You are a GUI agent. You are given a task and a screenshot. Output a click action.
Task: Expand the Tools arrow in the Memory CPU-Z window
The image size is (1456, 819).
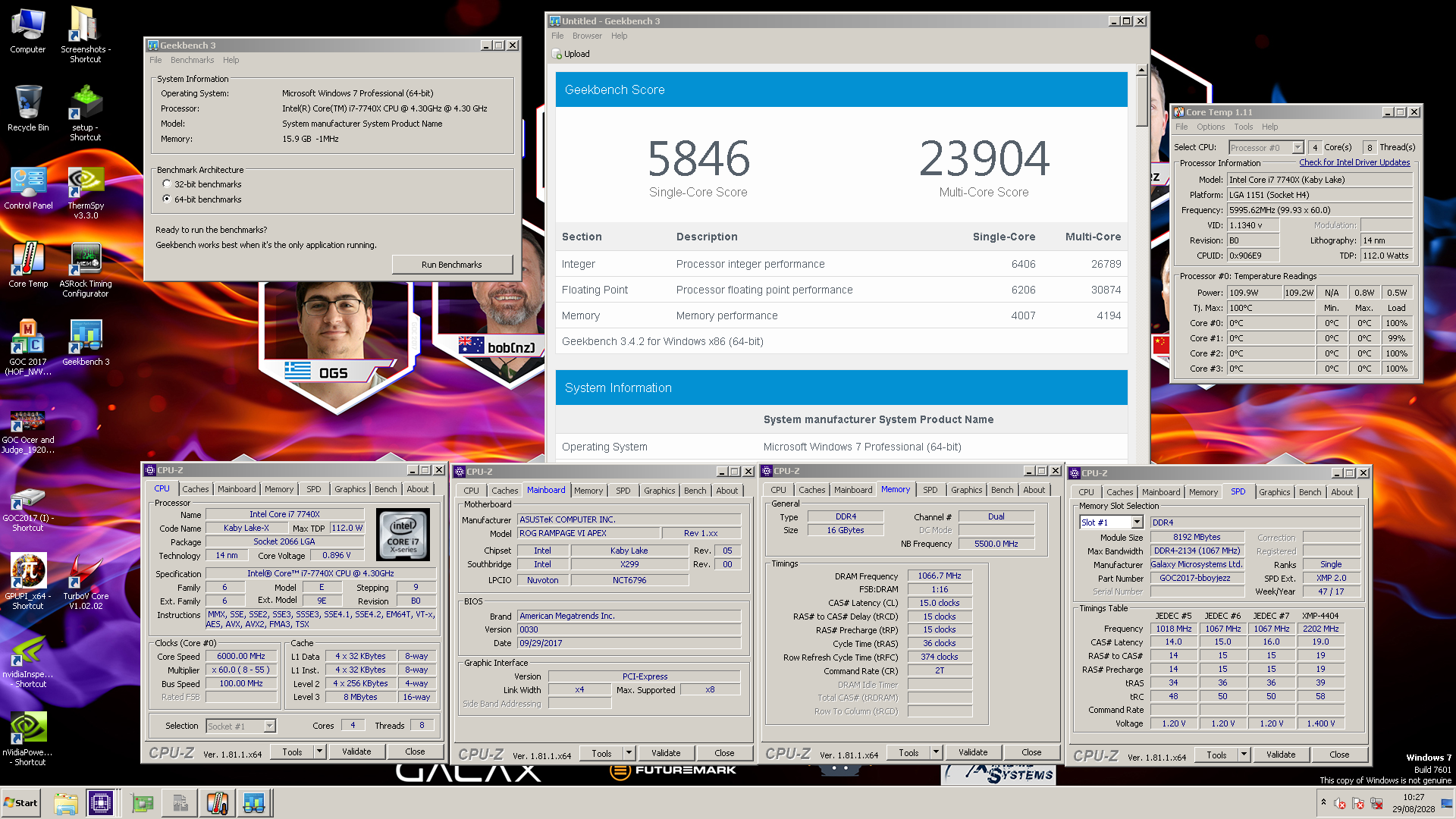(x=936, y=752)
